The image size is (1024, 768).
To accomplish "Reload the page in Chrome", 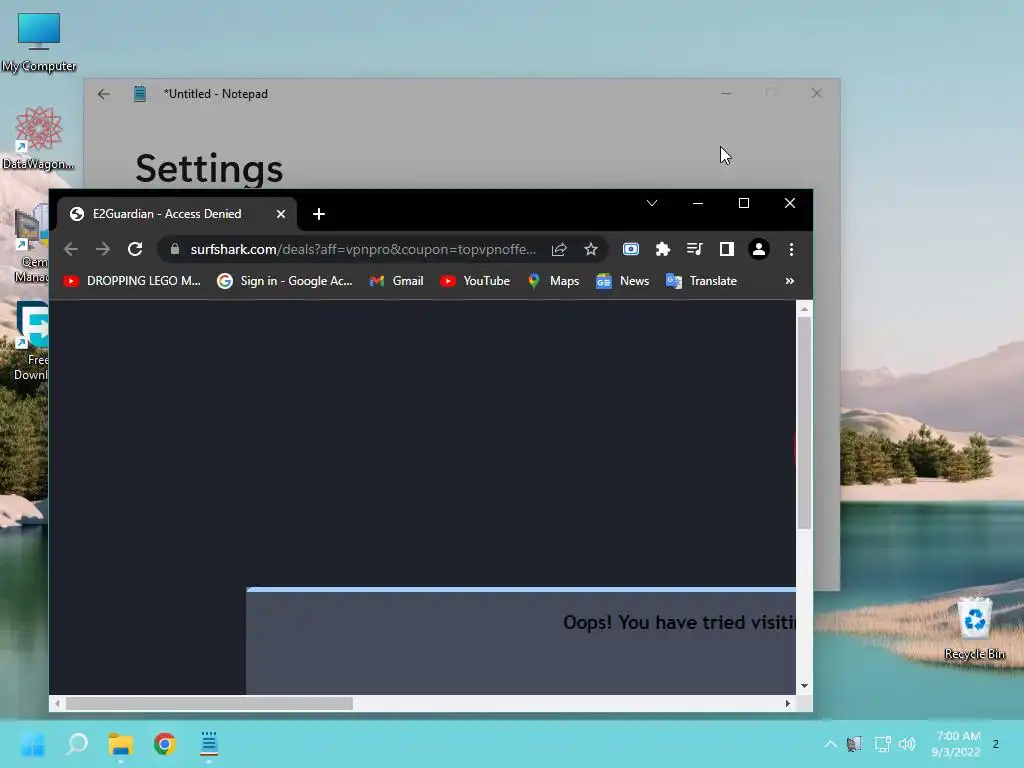I will 135,249.
